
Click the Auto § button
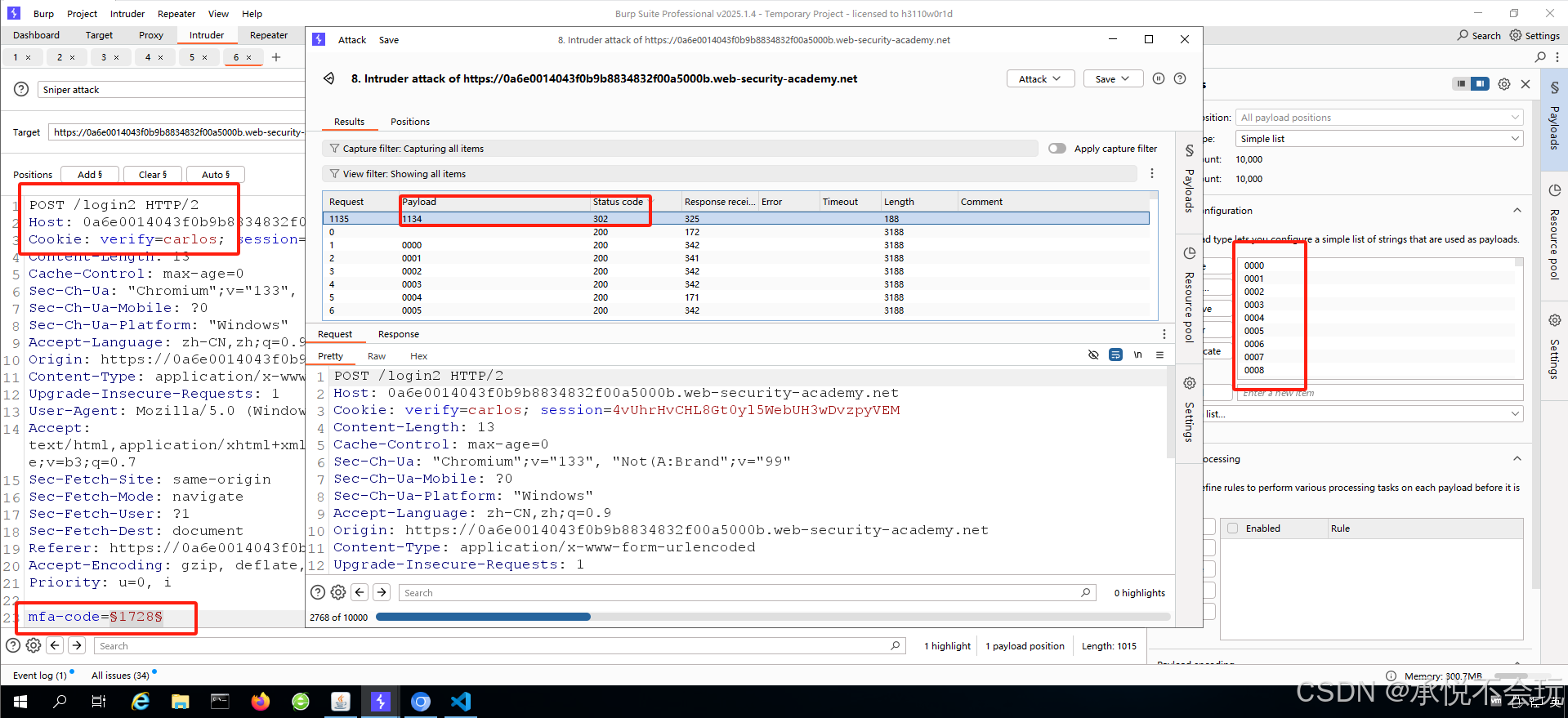coord(216,175)
